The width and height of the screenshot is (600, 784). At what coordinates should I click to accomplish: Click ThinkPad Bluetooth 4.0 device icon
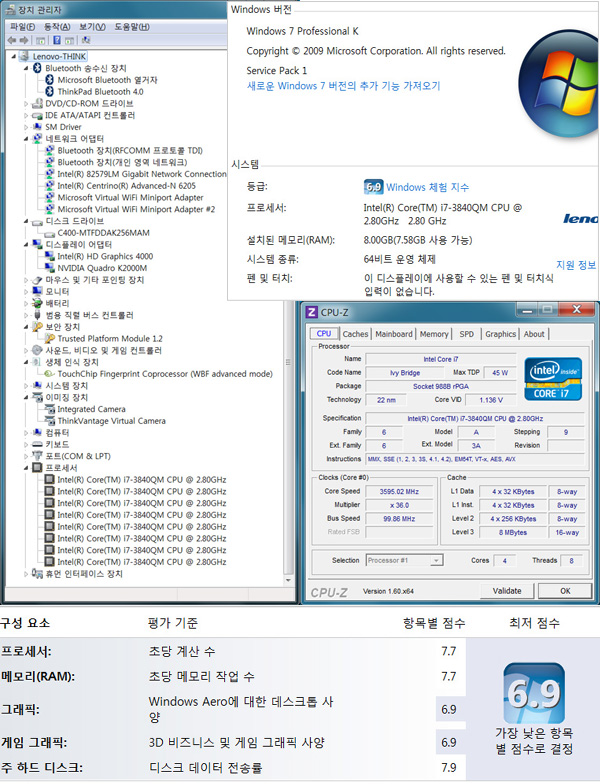click(50, 92)
